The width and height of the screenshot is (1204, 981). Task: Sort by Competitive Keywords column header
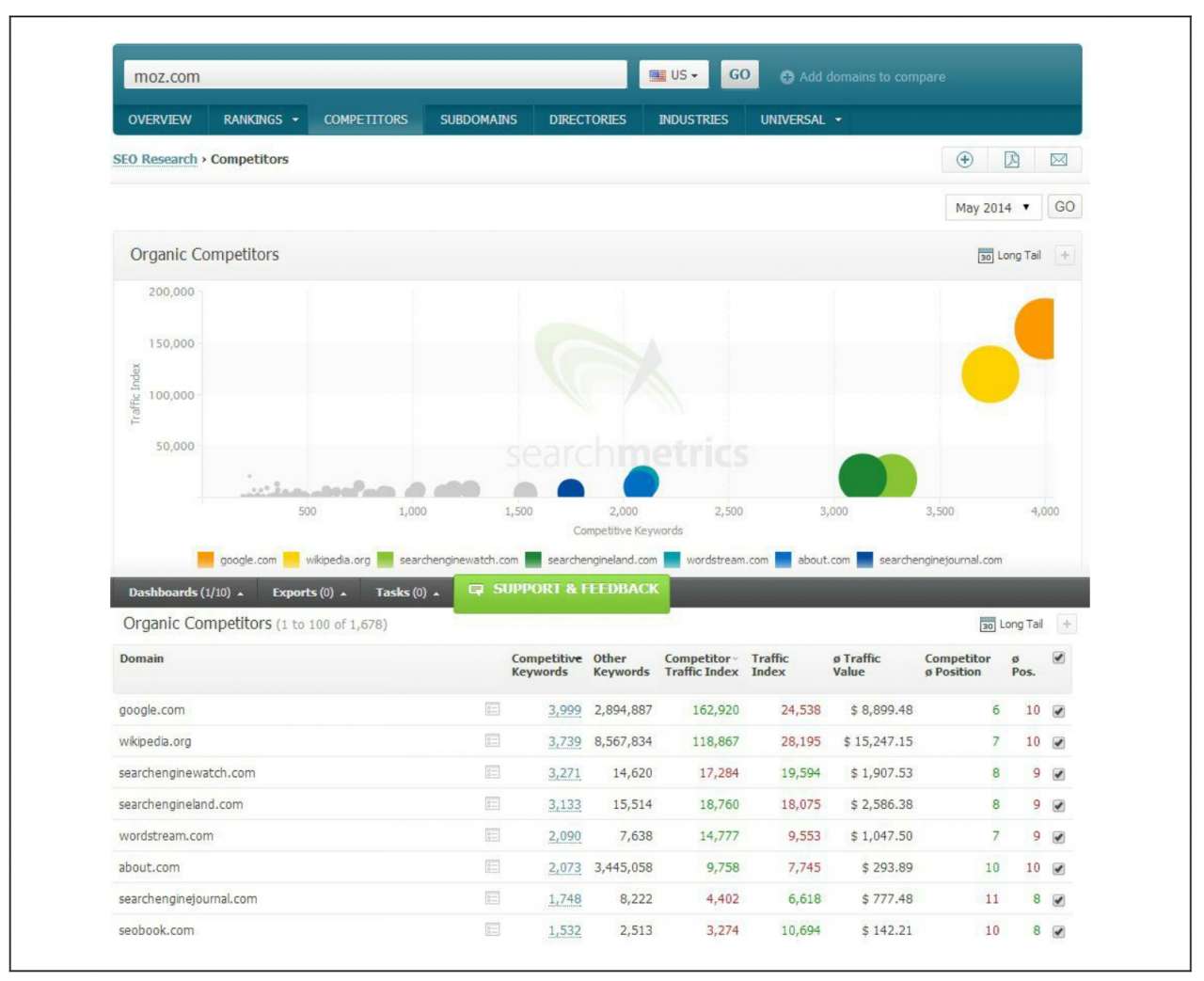click(547, 665)
